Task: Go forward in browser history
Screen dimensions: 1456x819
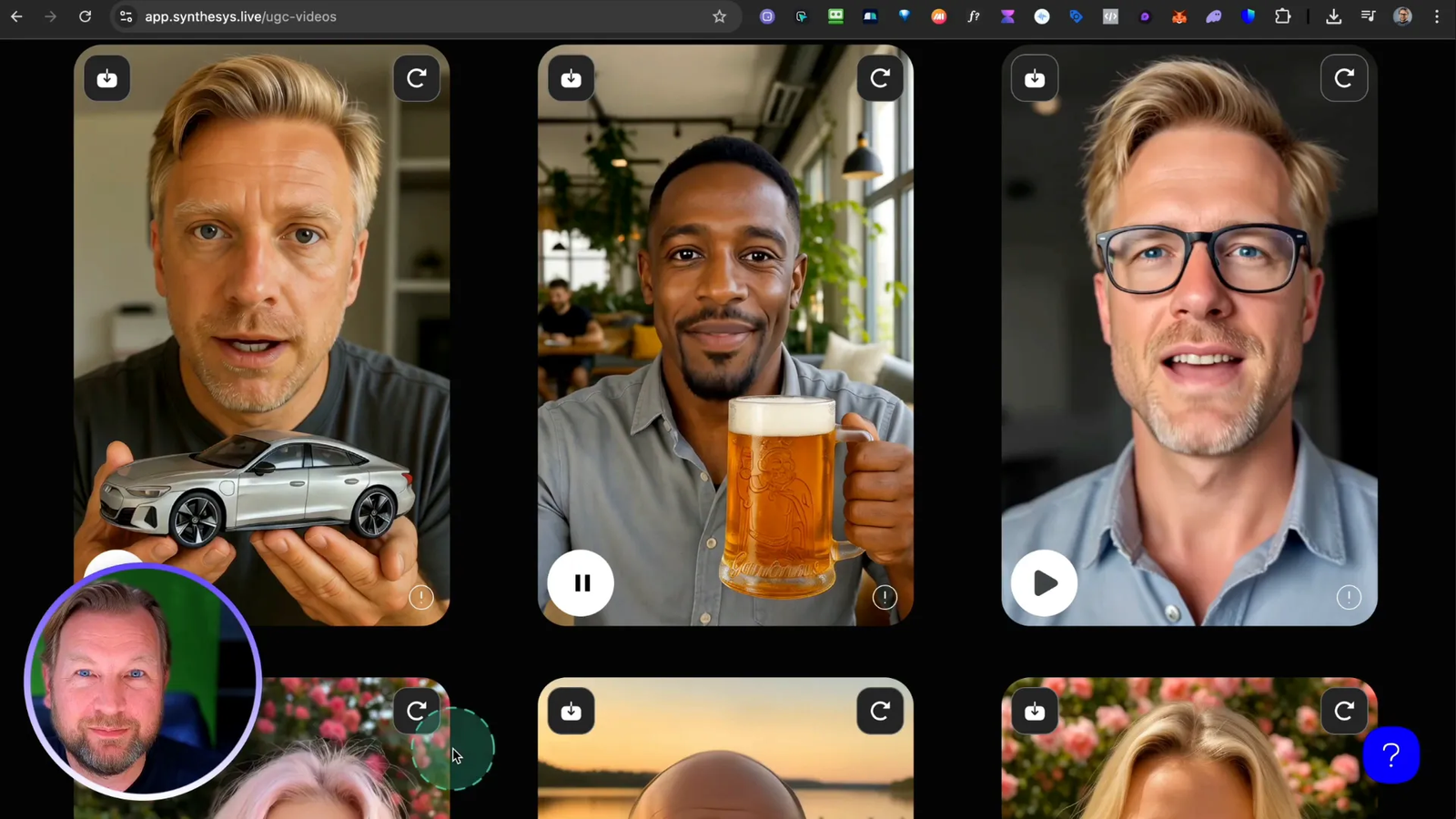Action: (x=51, y=16)
